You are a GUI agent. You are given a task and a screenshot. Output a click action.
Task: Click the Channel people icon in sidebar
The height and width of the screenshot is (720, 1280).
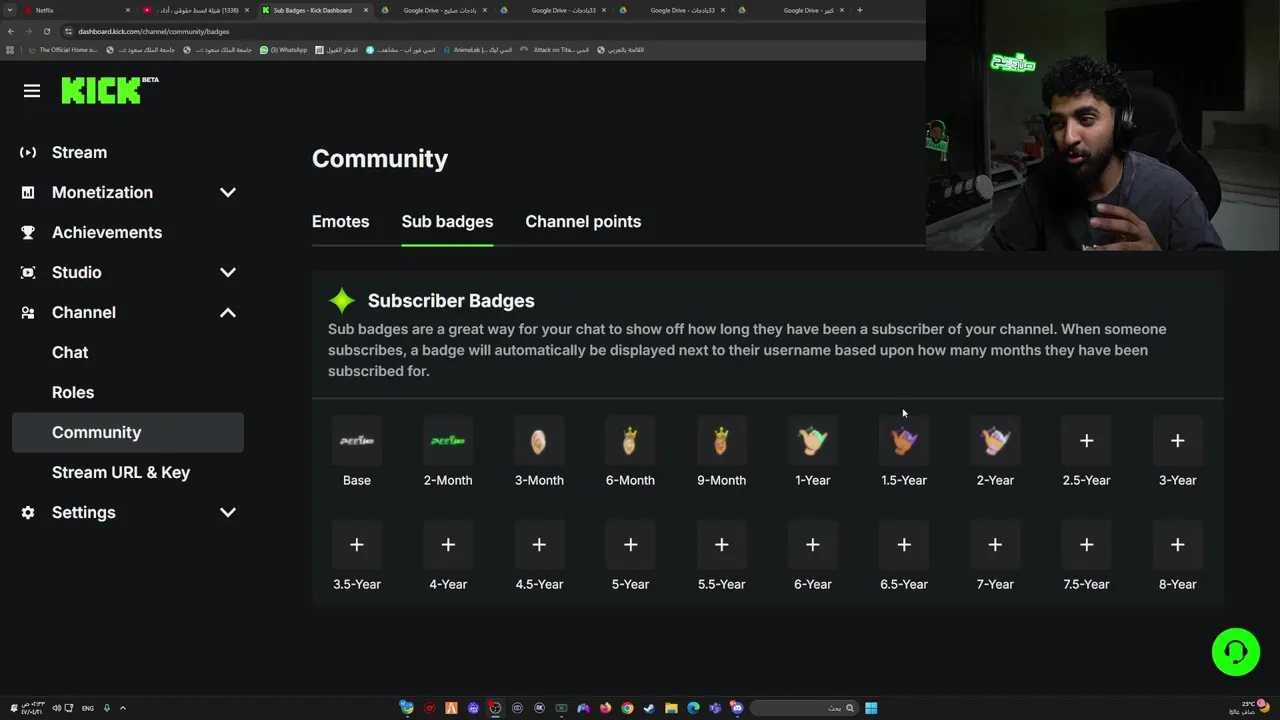[x=28, y=312]
